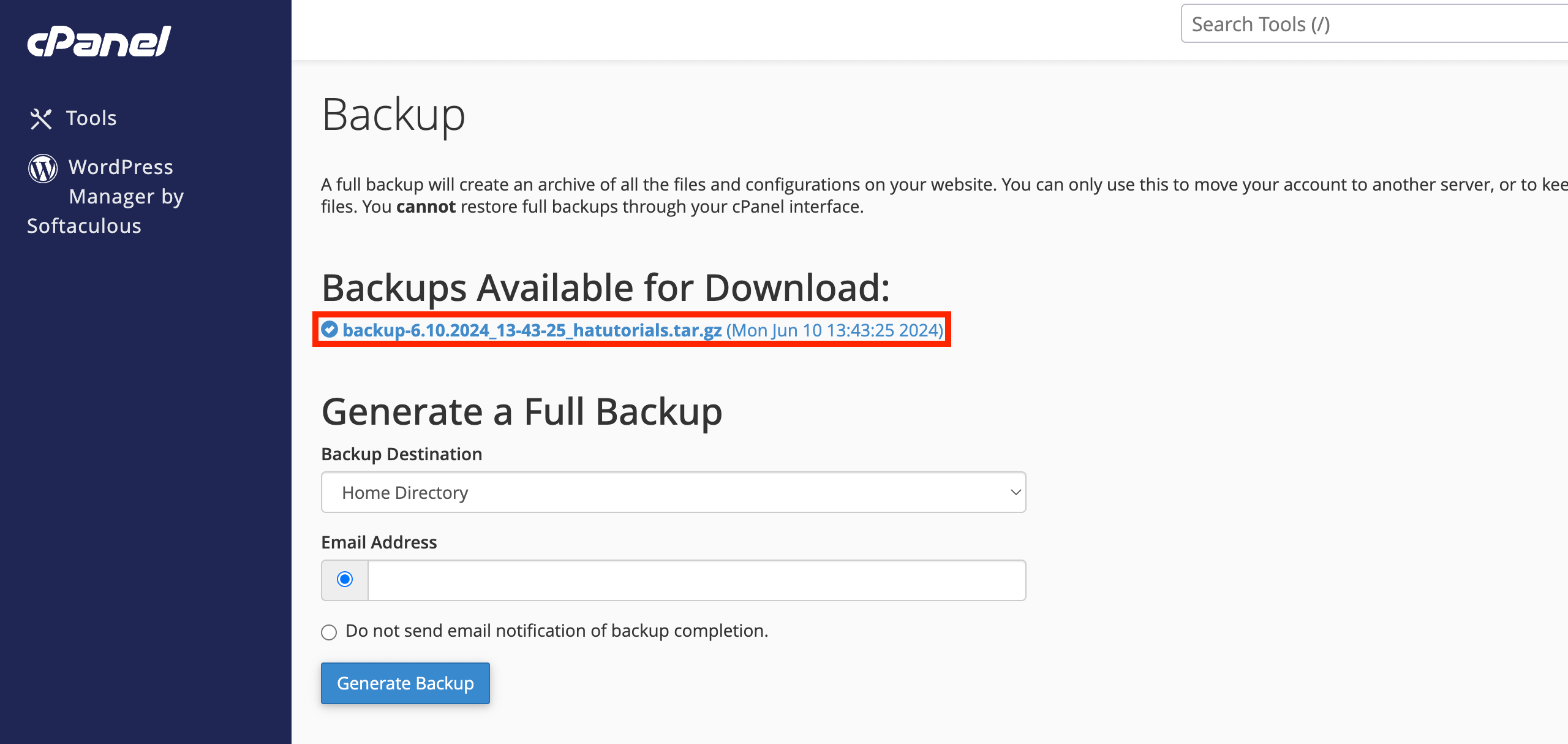Viewport: 1568px width, 744px height.
Task: Click the blue checkmark beside the backup file
Action: click(330, 330)
